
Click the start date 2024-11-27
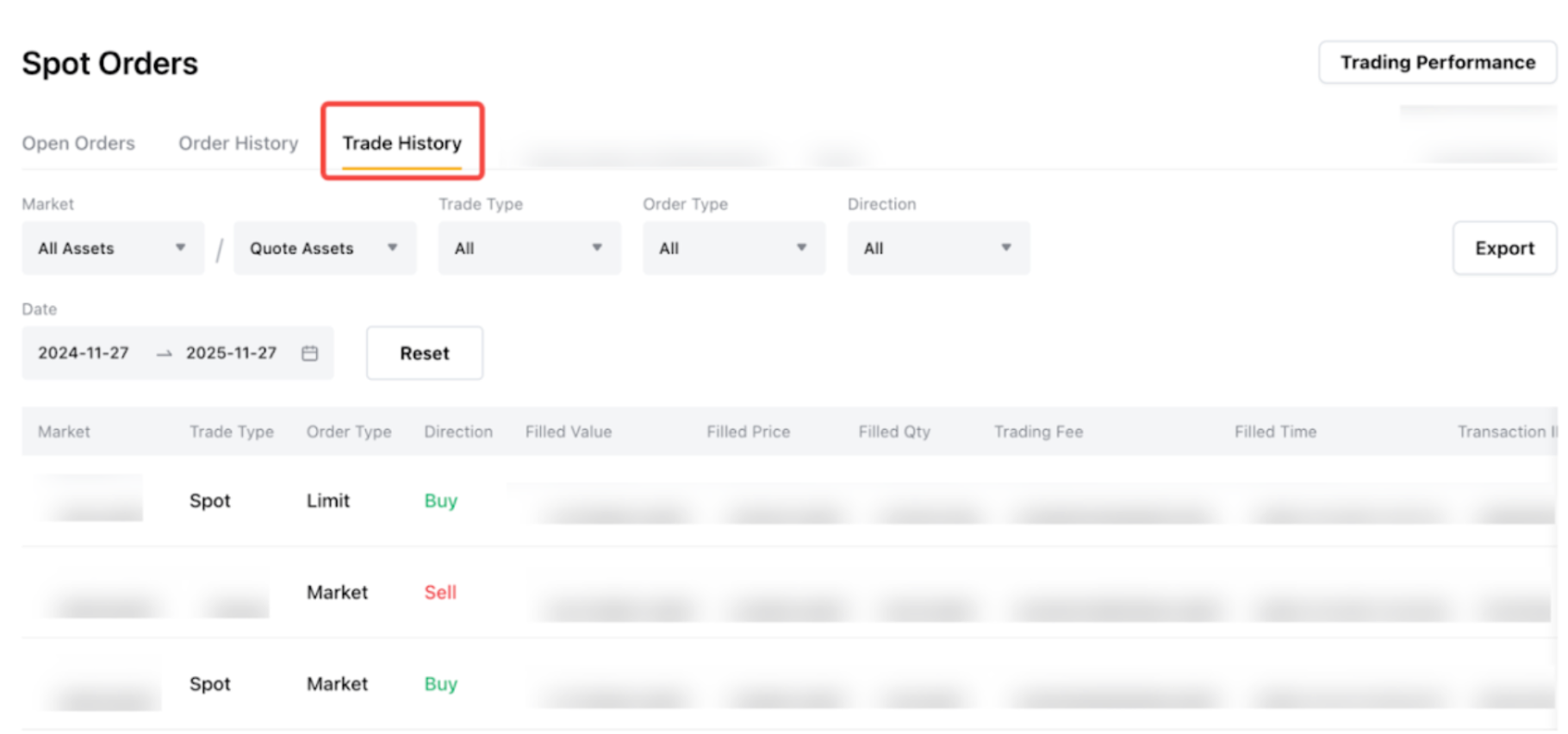[x=84, y=353]
